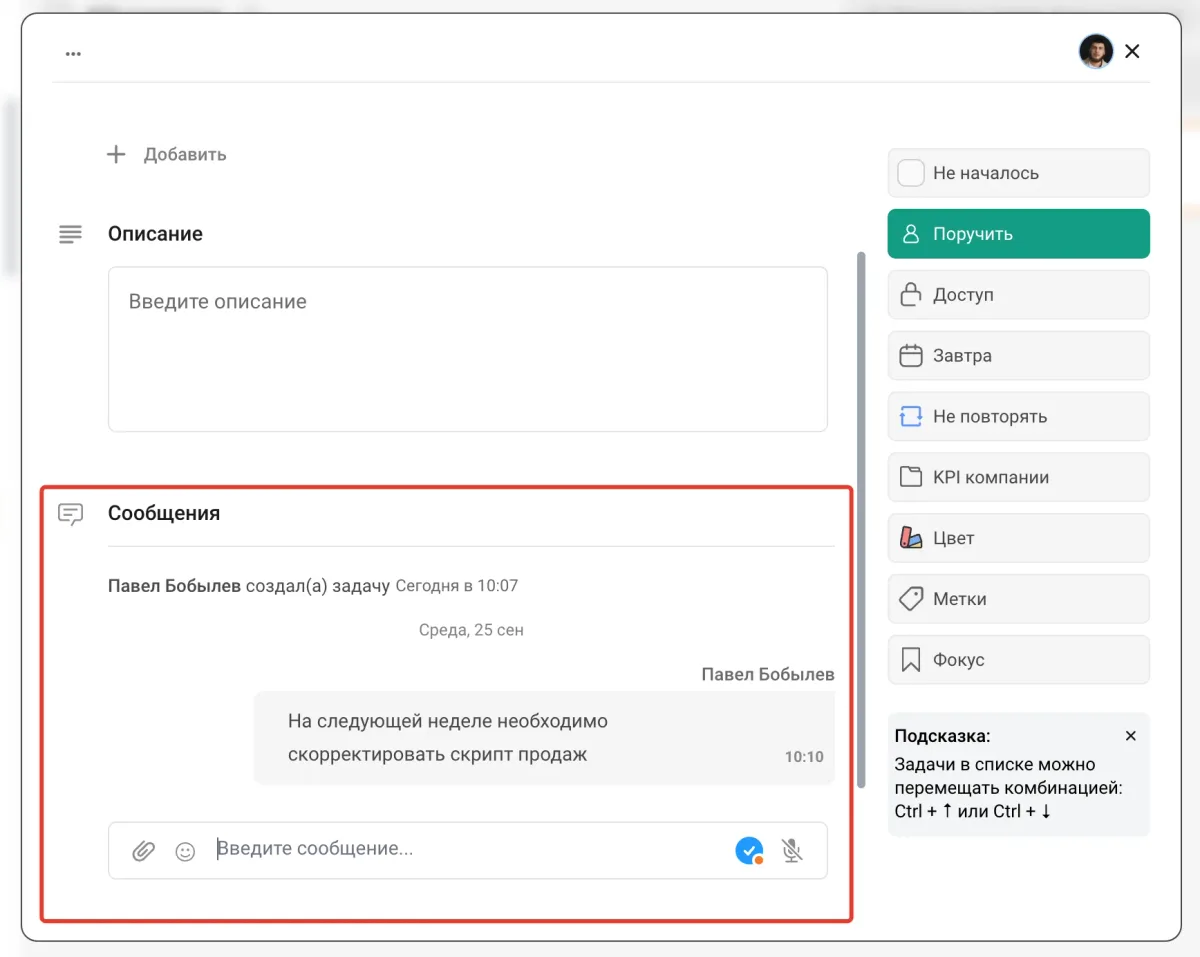Open the emoji picker smiley icon
This screenshot has width=1200, height=957.
click(x=185, y=851)
